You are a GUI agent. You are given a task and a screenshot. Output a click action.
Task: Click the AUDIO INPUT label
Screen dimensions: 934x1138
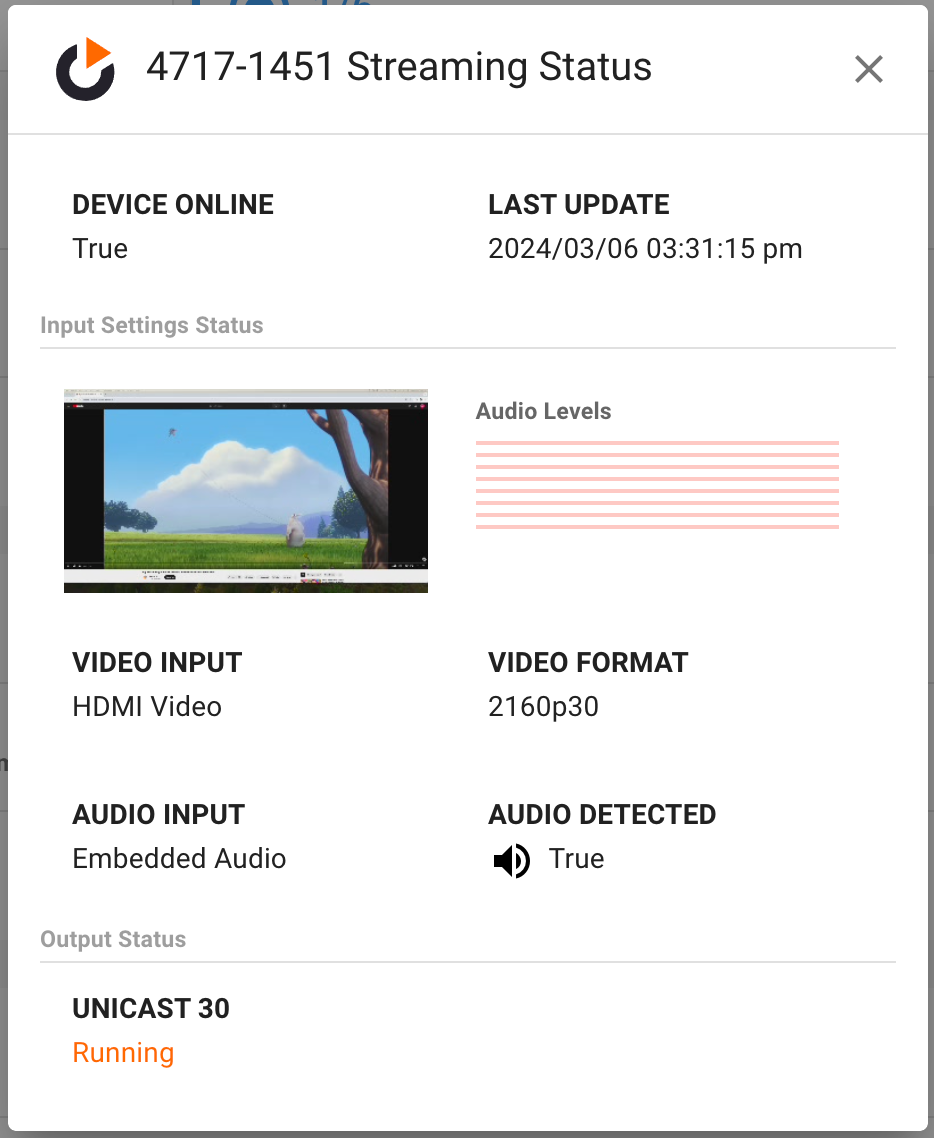158,814
